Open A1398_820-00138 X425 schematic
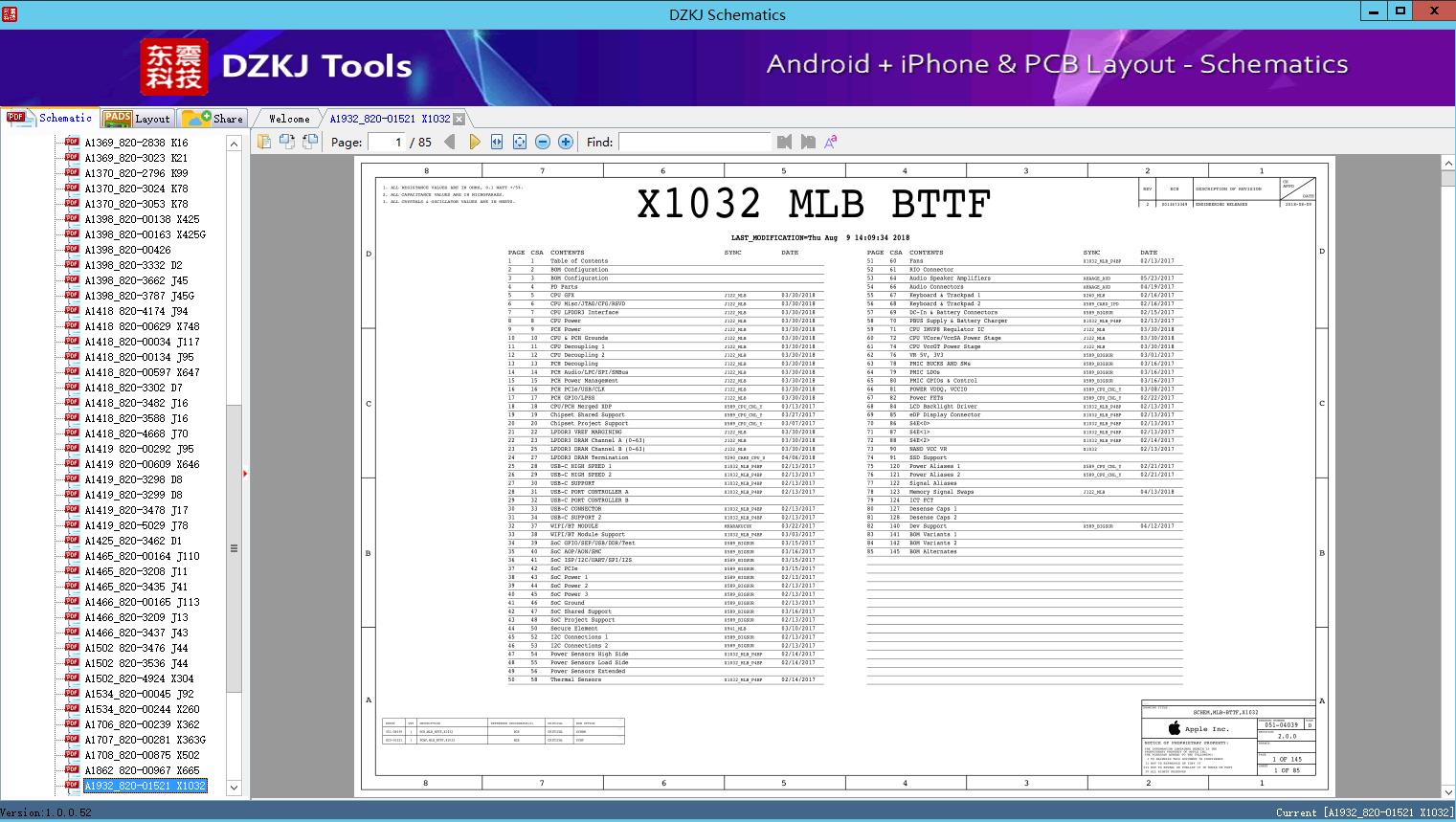The width and height of the screenshot is (1456, 822). [x=142, y=219]
